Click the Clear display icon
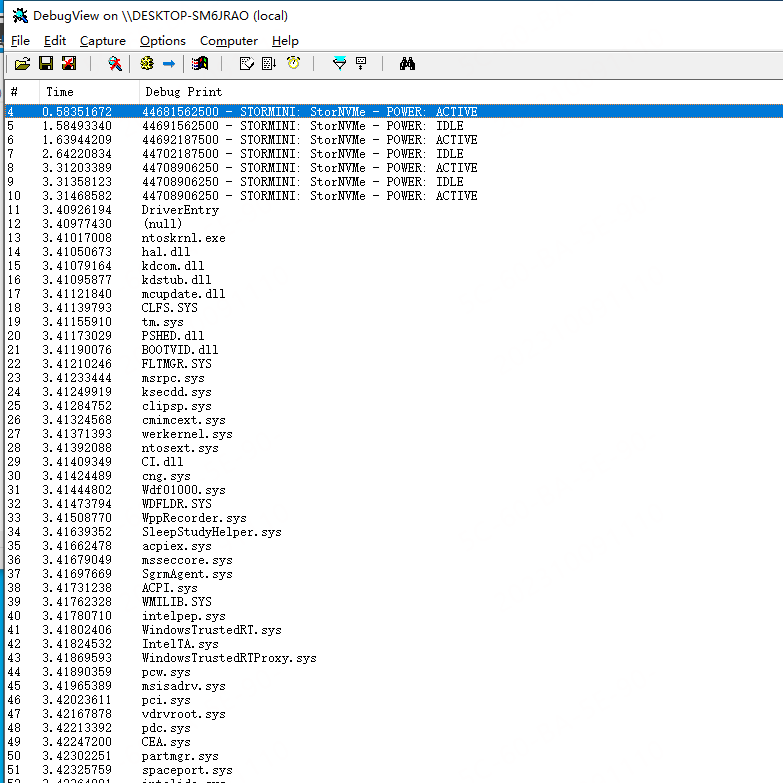The width and height of the screenshot is (783, 783). (246, 64)
